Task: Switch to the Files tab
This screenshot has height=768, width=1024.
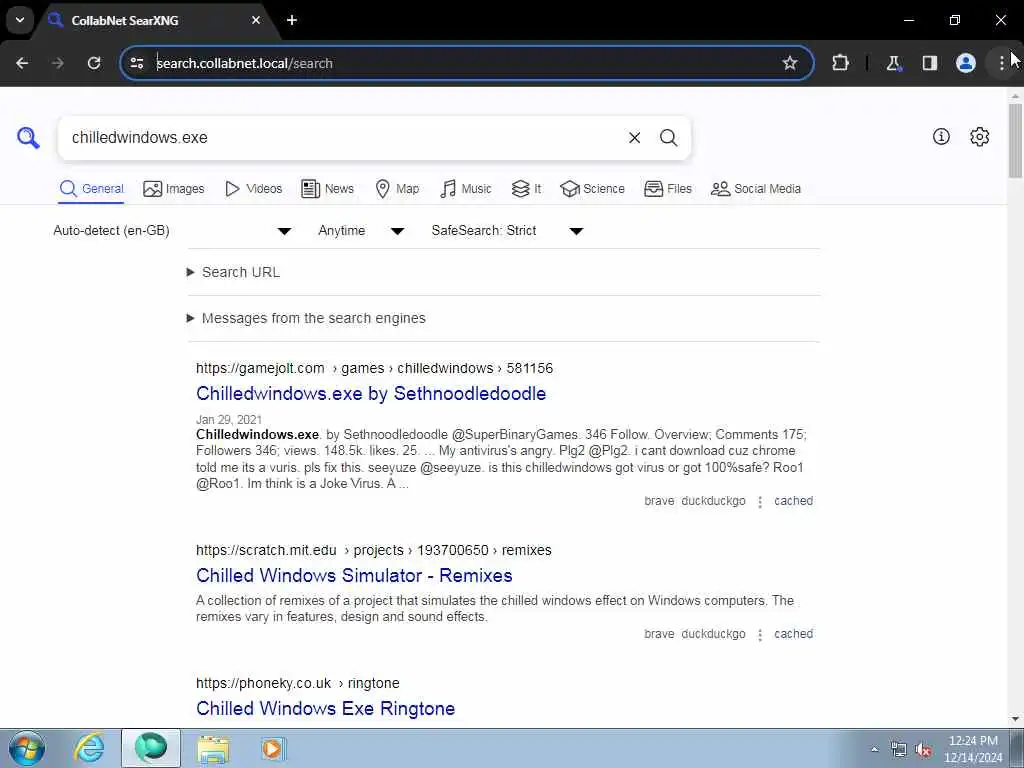Action: point(667,189)
